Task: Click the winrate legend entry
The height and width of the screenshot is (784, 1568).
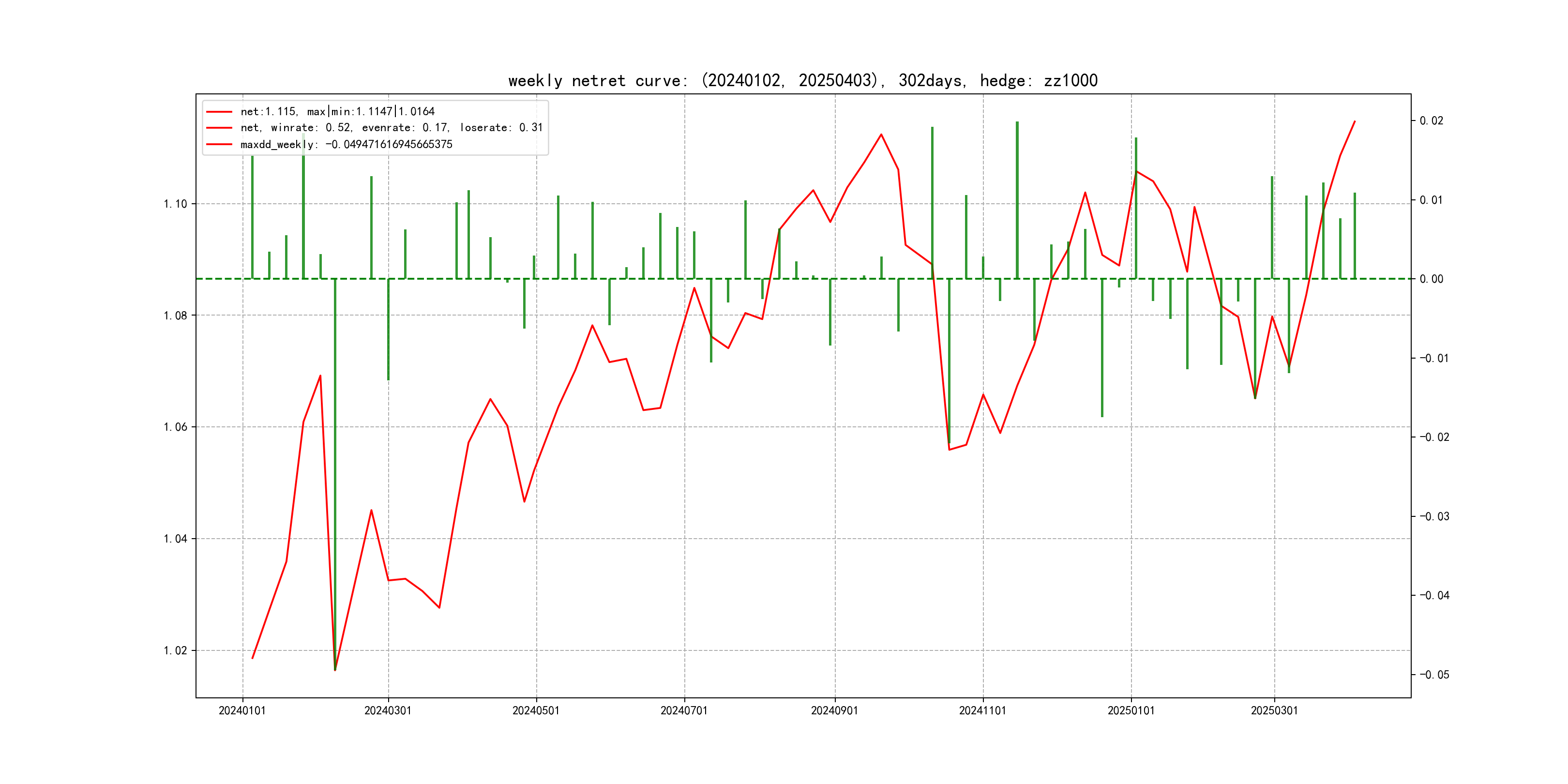Action: pos(391,128)
